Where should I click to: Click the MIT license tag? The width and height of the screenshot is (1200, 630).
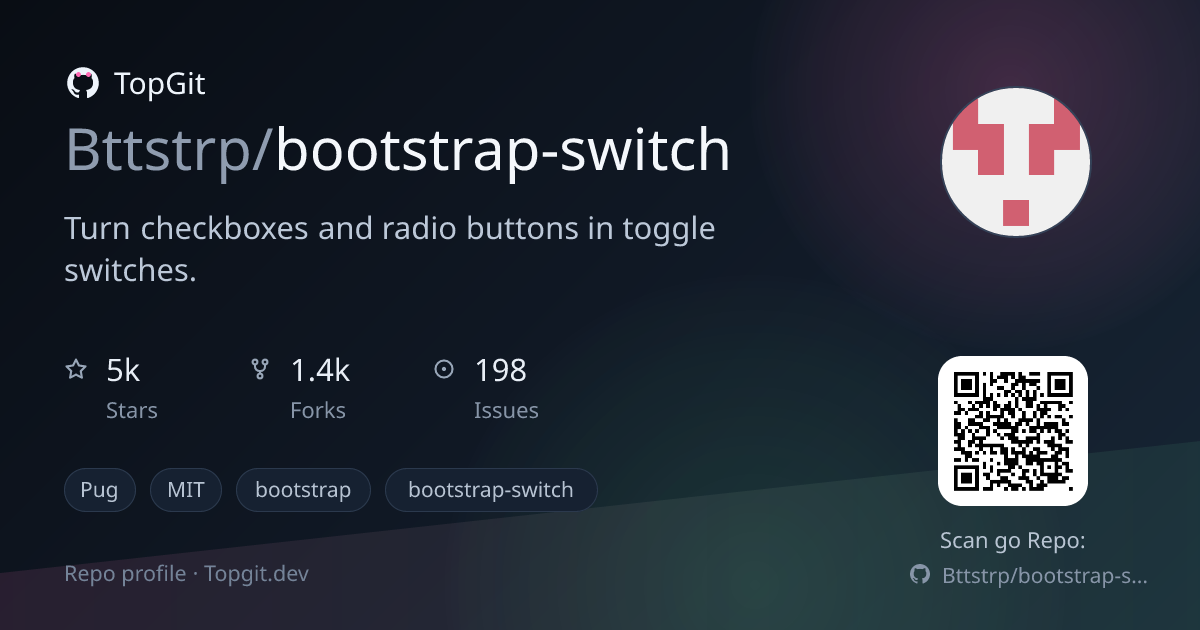pyautogui.click(x=186, y=490)
